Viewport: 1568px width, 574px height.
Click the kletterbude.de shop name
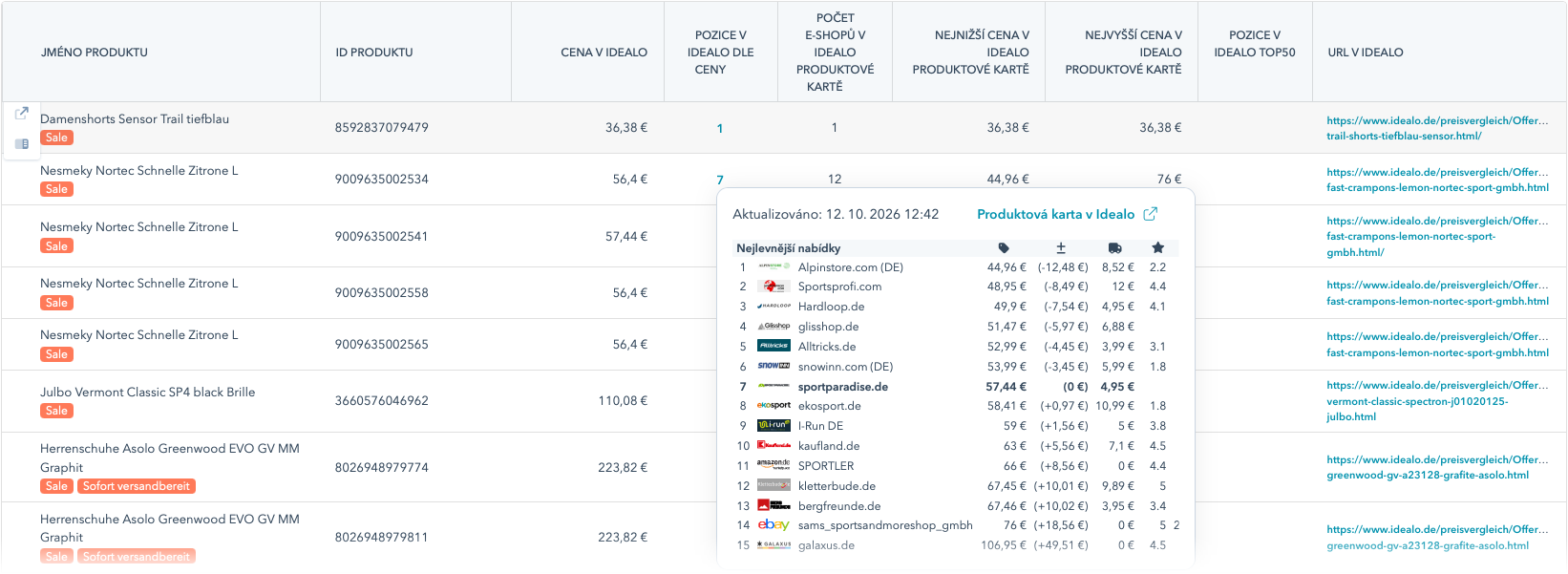(837, 486)
